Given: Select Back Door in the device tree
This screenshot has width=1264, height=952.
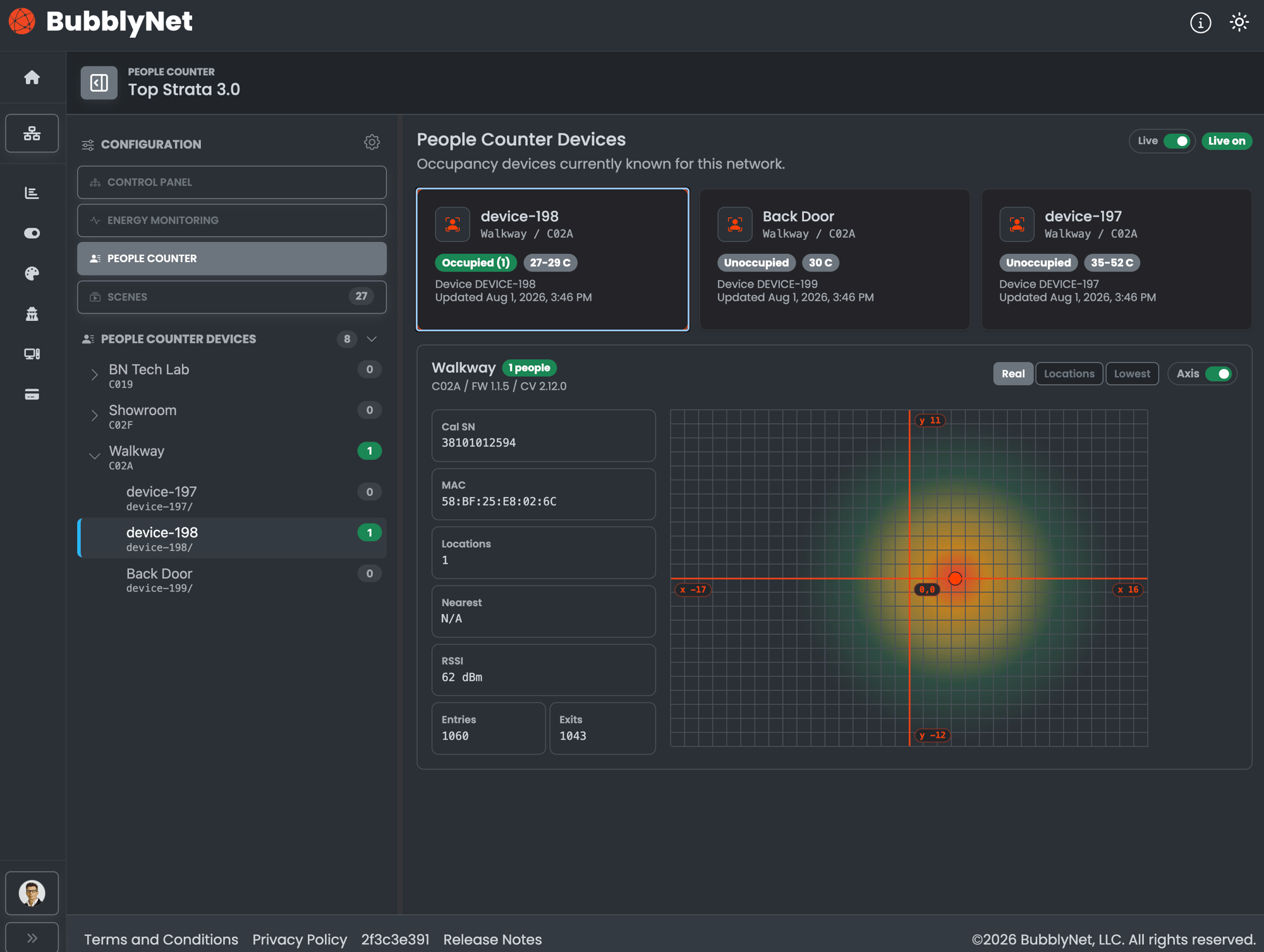Looking at the screenshot, I should tap(232, 580).
